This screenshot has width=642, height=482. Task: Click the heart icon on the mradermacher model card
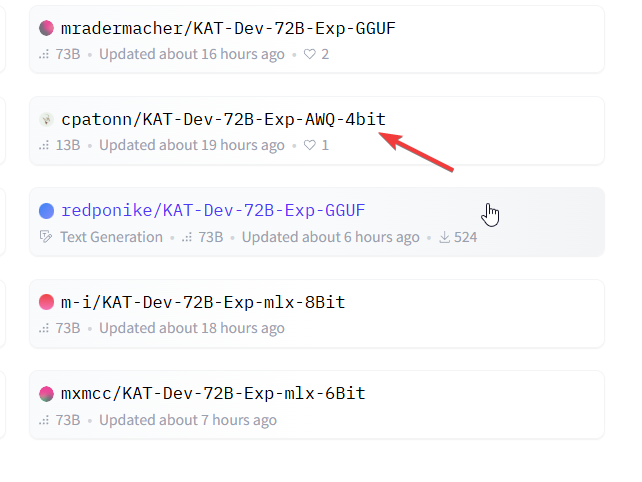tap(310, 54)
